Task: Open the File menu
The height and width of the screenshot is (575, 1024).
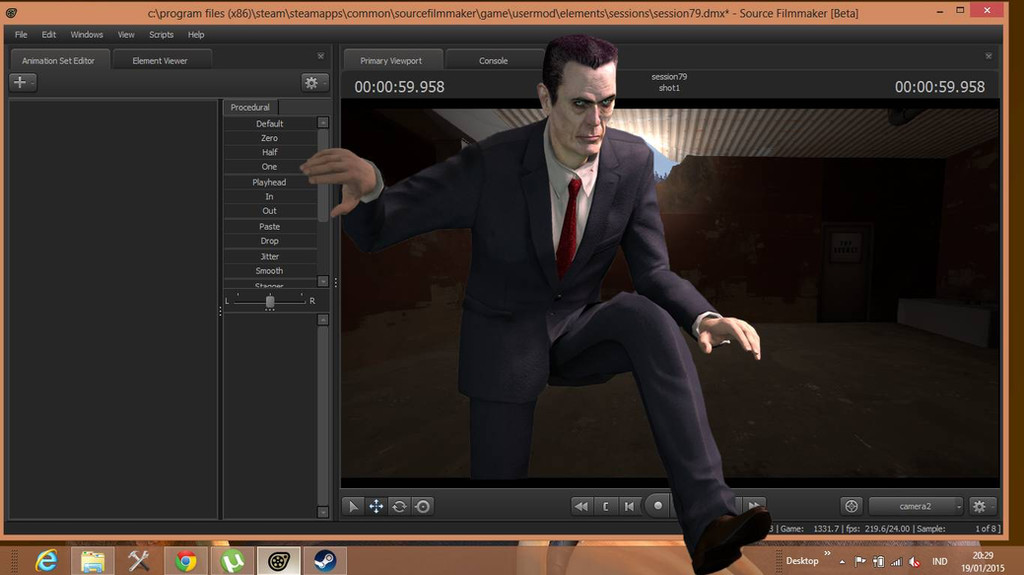Action: pos(21,35)
